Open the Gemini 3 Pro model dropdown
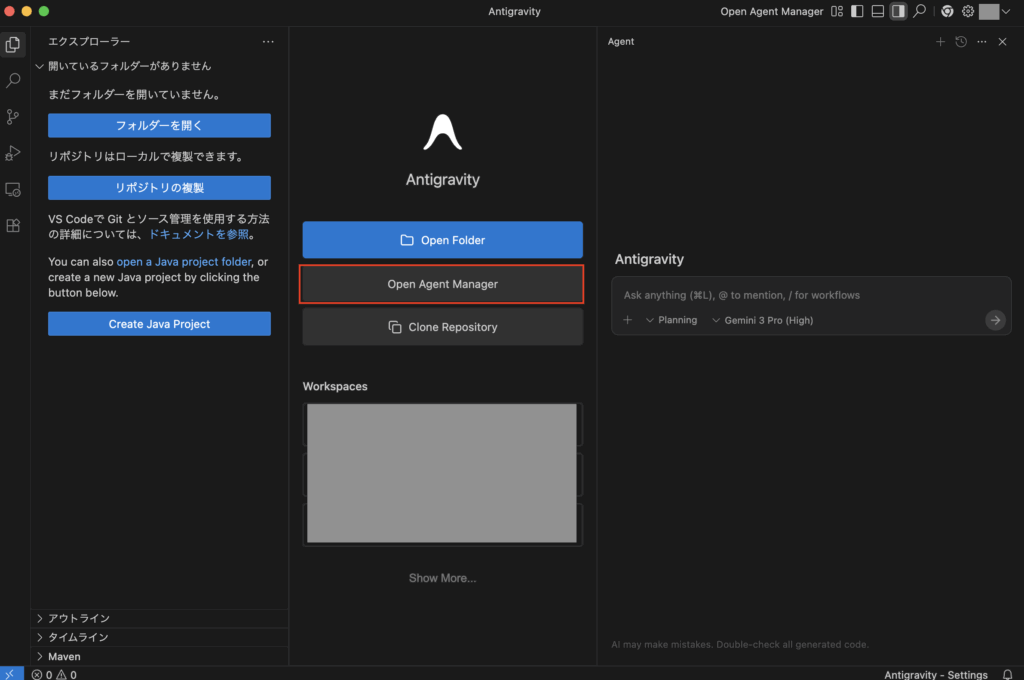The width and height of the screenshot is (1024, 680). [x=762, y=320]
